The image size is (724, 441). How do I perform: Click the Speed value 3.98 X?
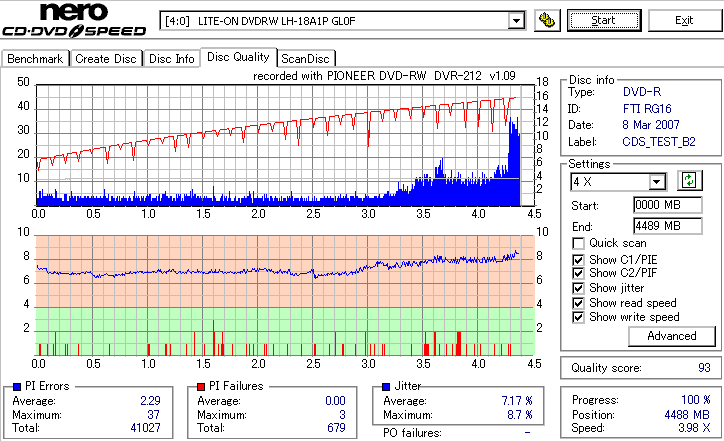pos(694,428)
